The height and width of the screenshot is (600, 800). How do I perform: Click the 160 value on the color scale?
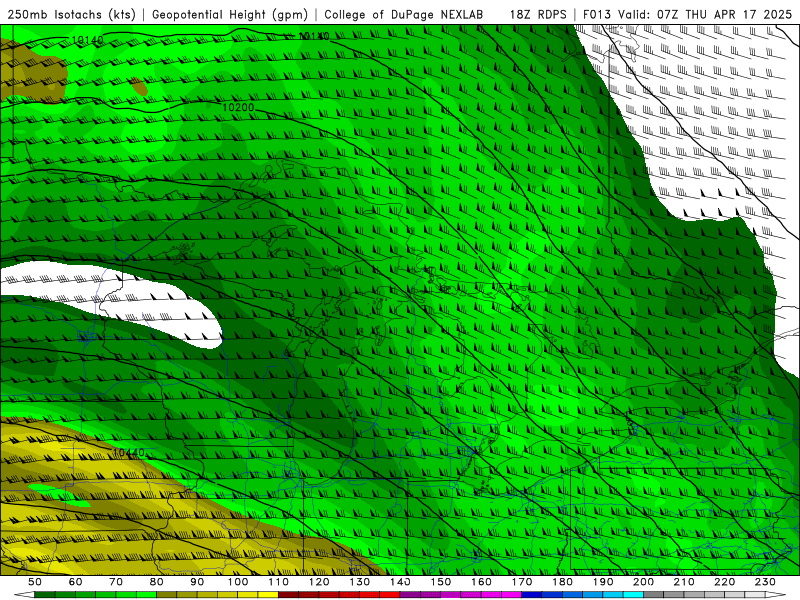click(481, 582)
